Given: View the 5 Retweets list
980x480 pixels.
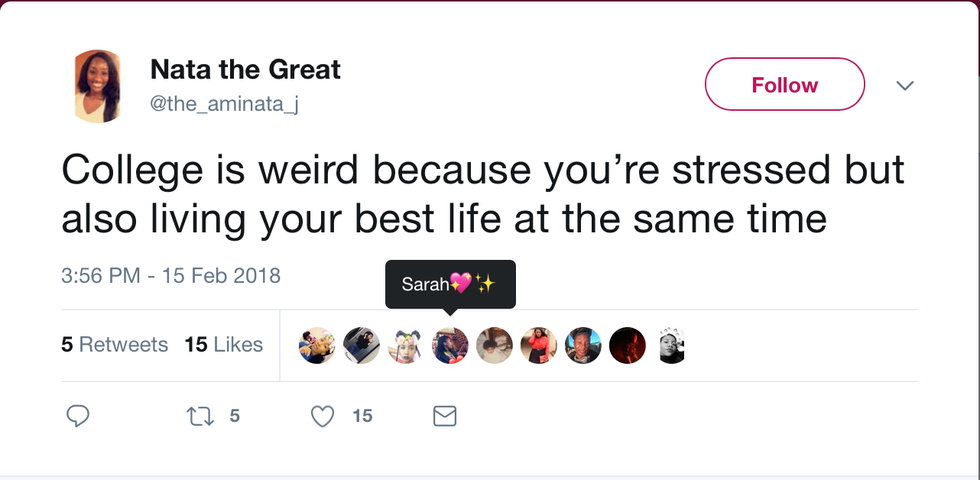Looking at the screenshot, I should click(x=114, y=345).
